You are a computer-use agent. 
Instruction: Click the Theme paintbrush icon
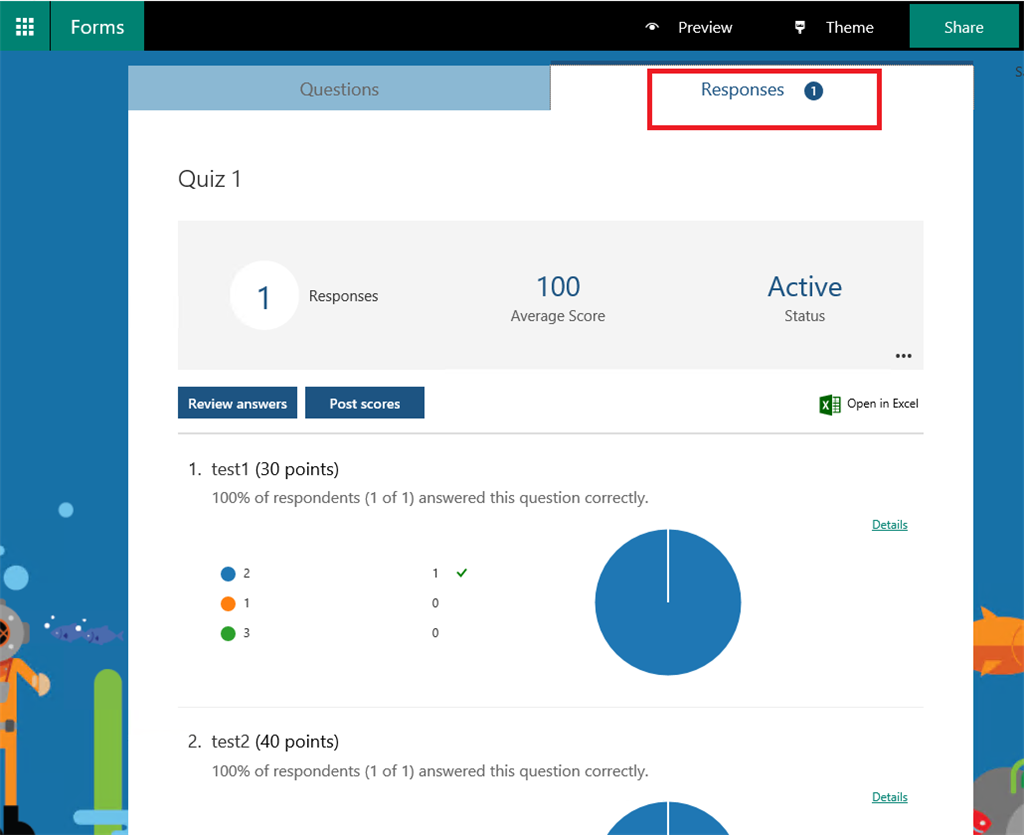click(800, 27)
